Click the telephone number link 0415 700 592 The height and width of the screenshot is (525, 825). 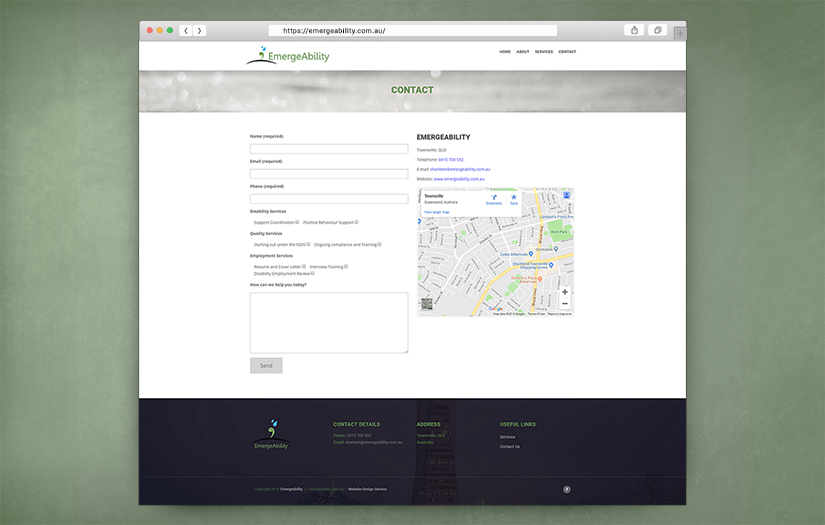(451, 159)
